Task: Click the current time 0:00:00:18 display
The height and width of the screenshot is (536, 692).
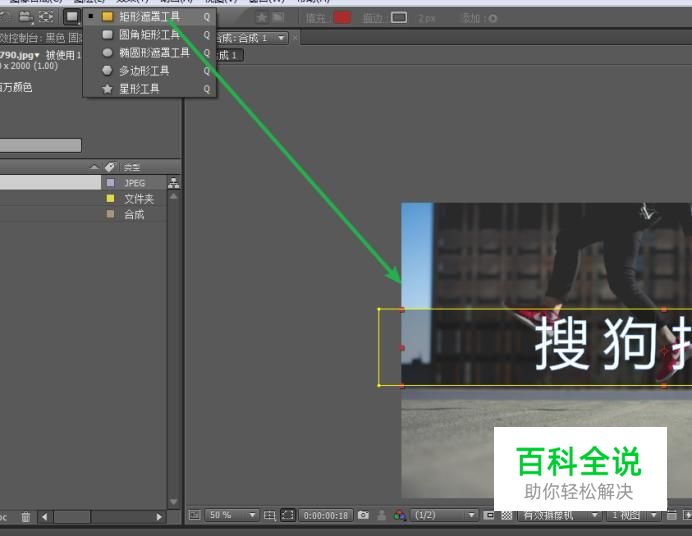Action: (x=326, y=515)
